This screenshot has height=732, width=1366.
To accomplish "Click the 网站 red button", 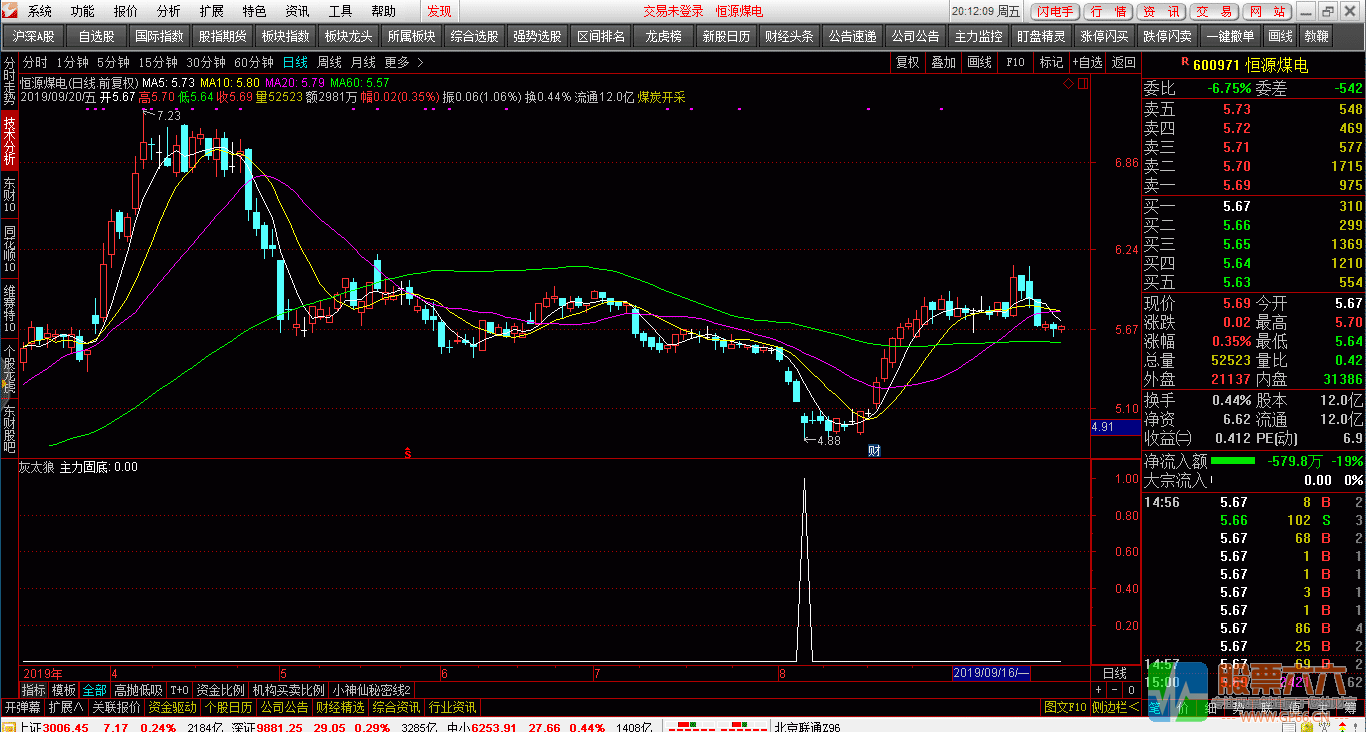I will (1266, 12).
